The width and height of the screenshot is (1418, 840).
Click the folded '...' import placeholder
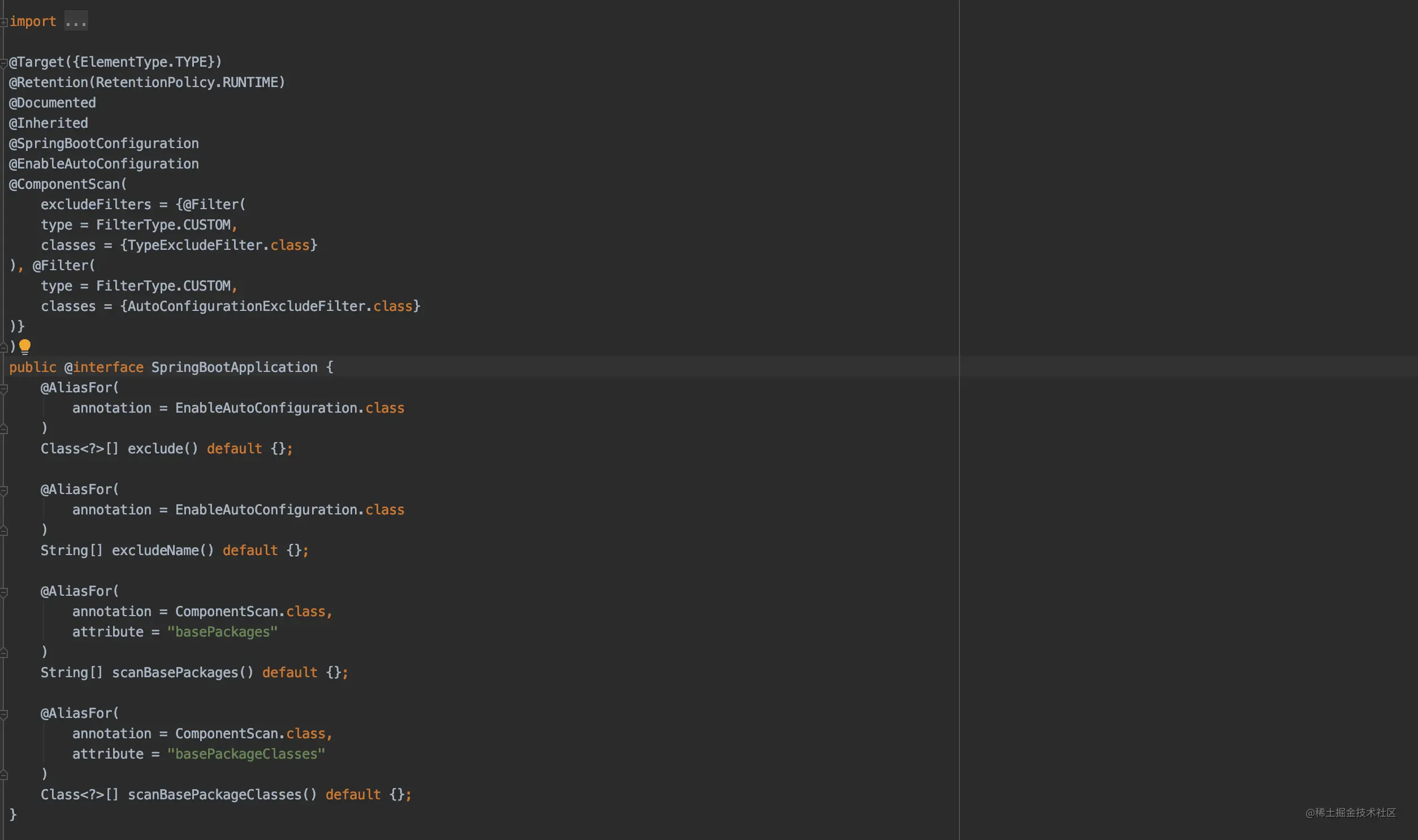coord(76,21)
